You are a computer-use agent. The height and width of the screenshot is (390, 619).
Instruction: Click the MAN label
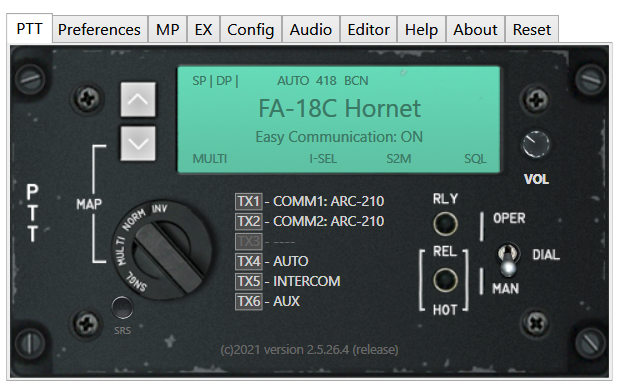click(506, 289)
